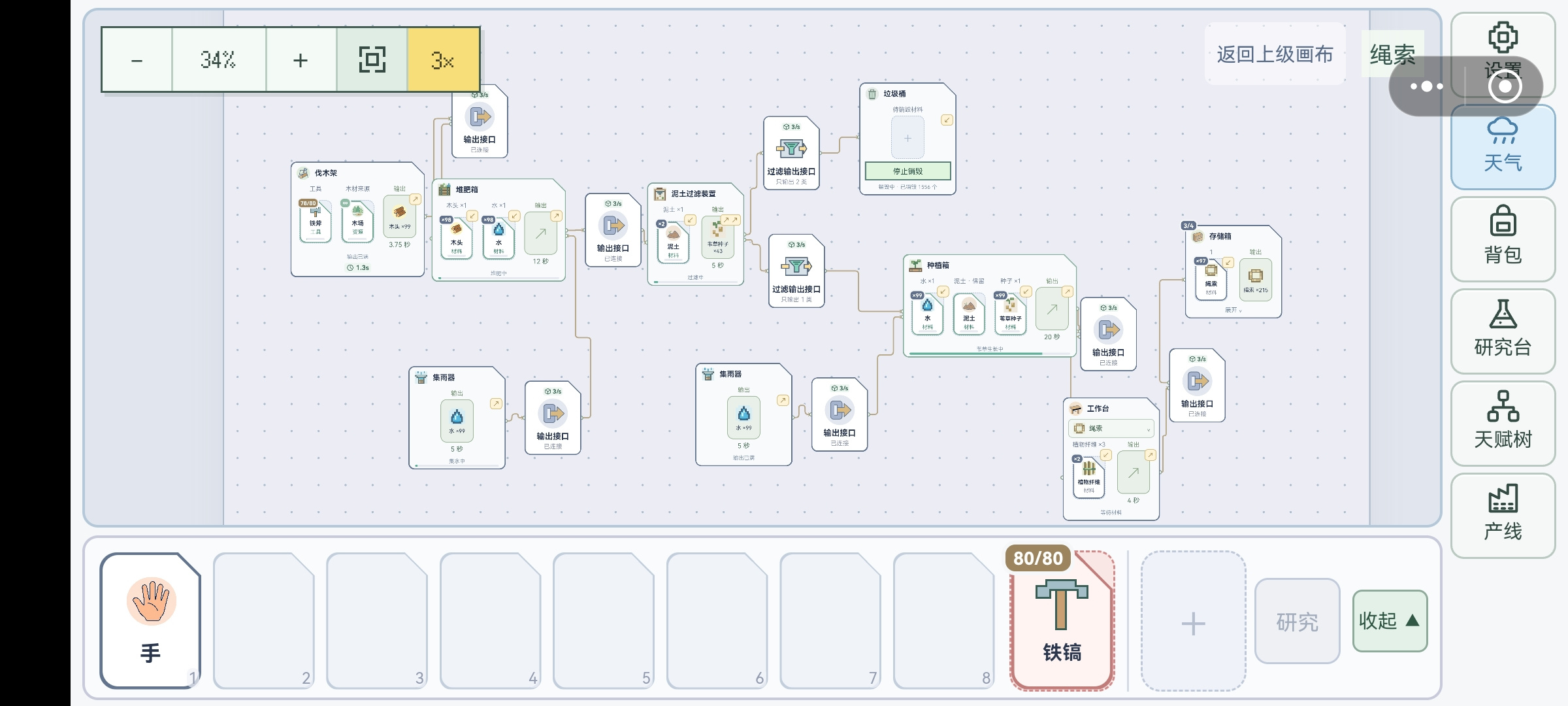The height and width of the screenshot is (706, 1568).
Task: Toggle the 3x speed button
Action: 443,60
